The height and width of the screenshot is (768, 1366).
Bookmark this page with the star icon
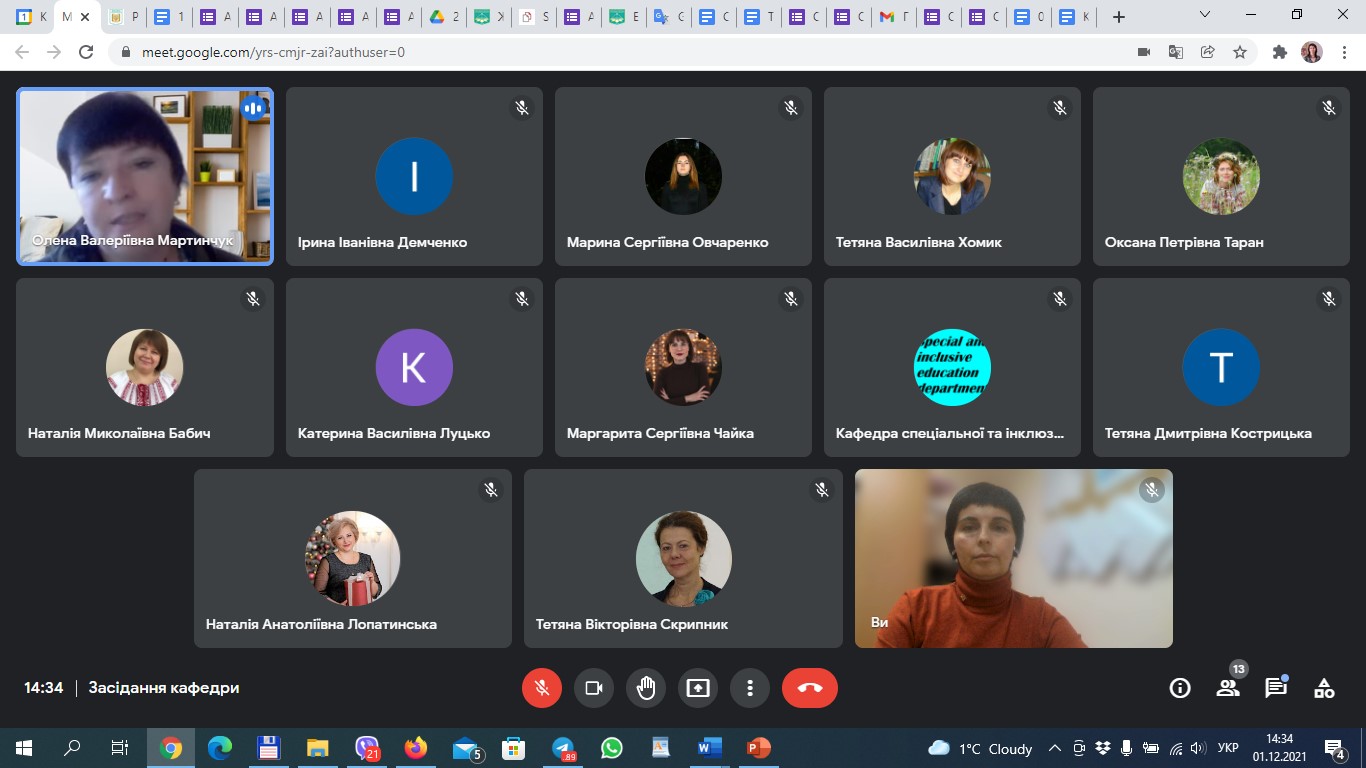(1240, 52)
